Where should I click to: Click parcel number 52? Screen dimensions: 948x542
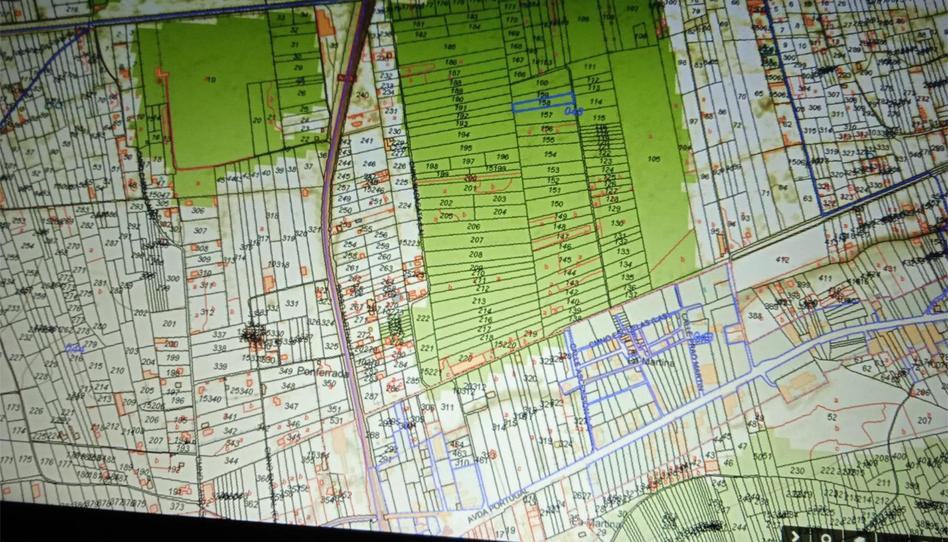(831, 416)
